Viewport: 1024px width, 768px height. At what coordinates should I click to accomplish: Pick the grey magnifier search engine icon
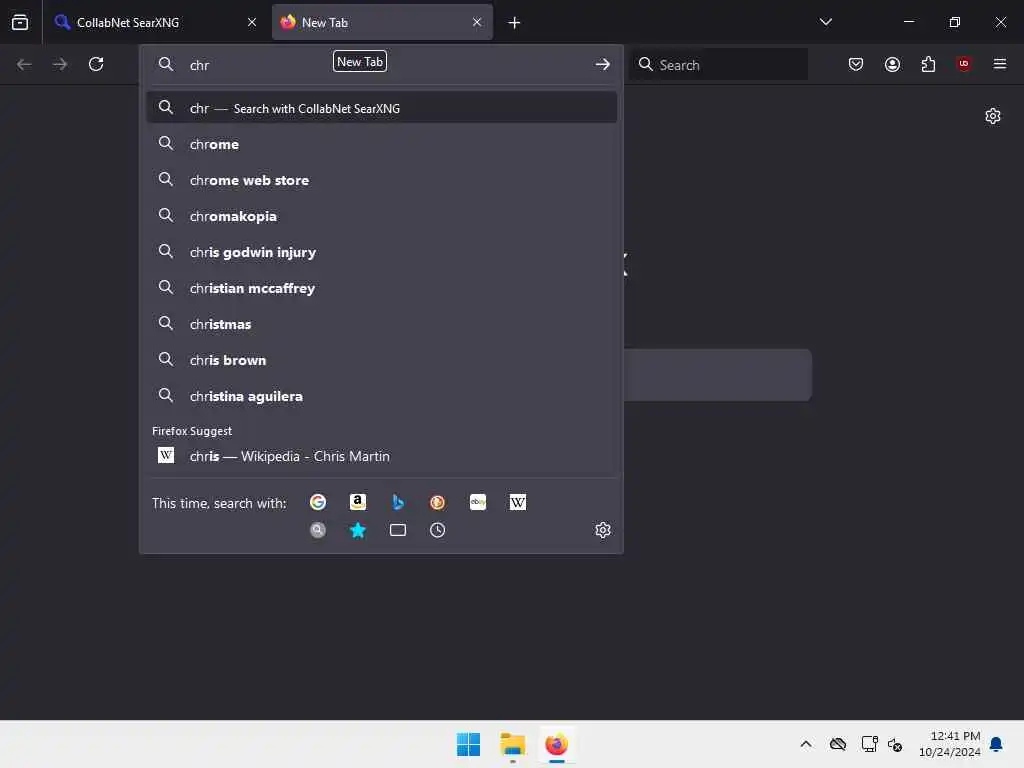318,530
